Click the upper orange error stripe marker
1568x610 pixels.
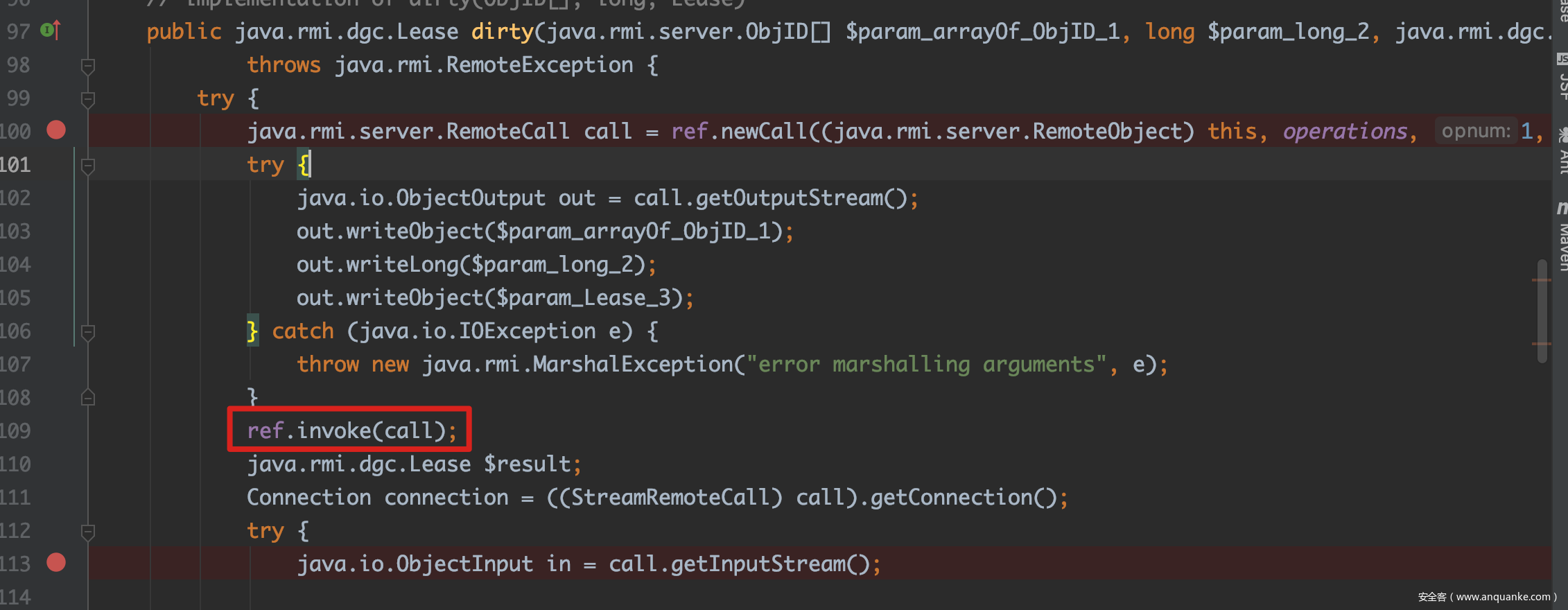point(1540,280)
